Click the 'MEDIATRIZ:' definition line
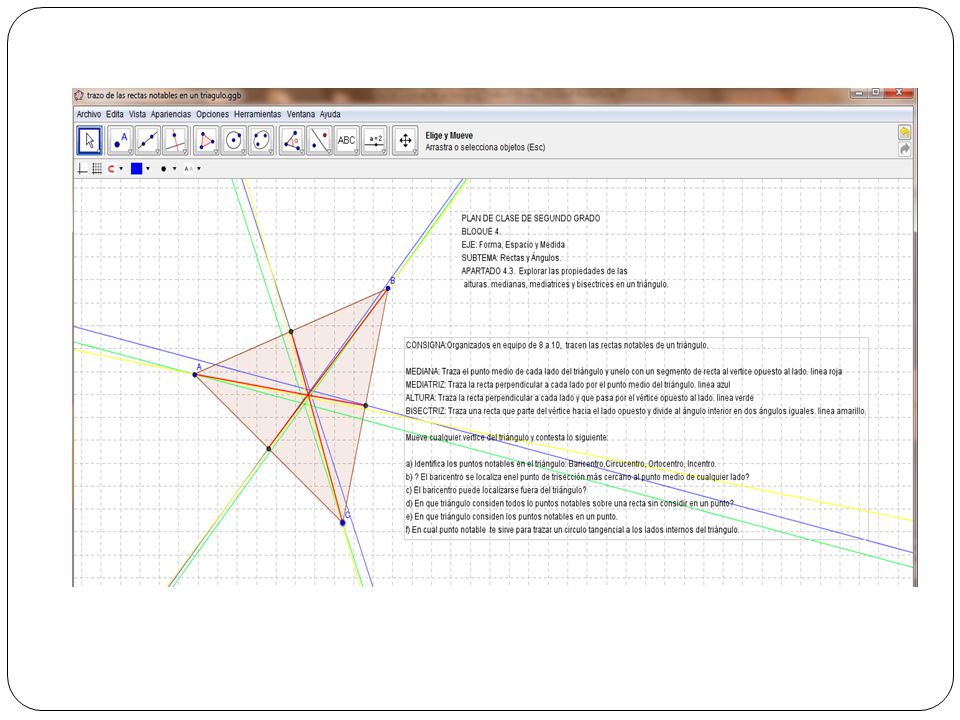Screen dimensions: 960x720 pos(568,384)
